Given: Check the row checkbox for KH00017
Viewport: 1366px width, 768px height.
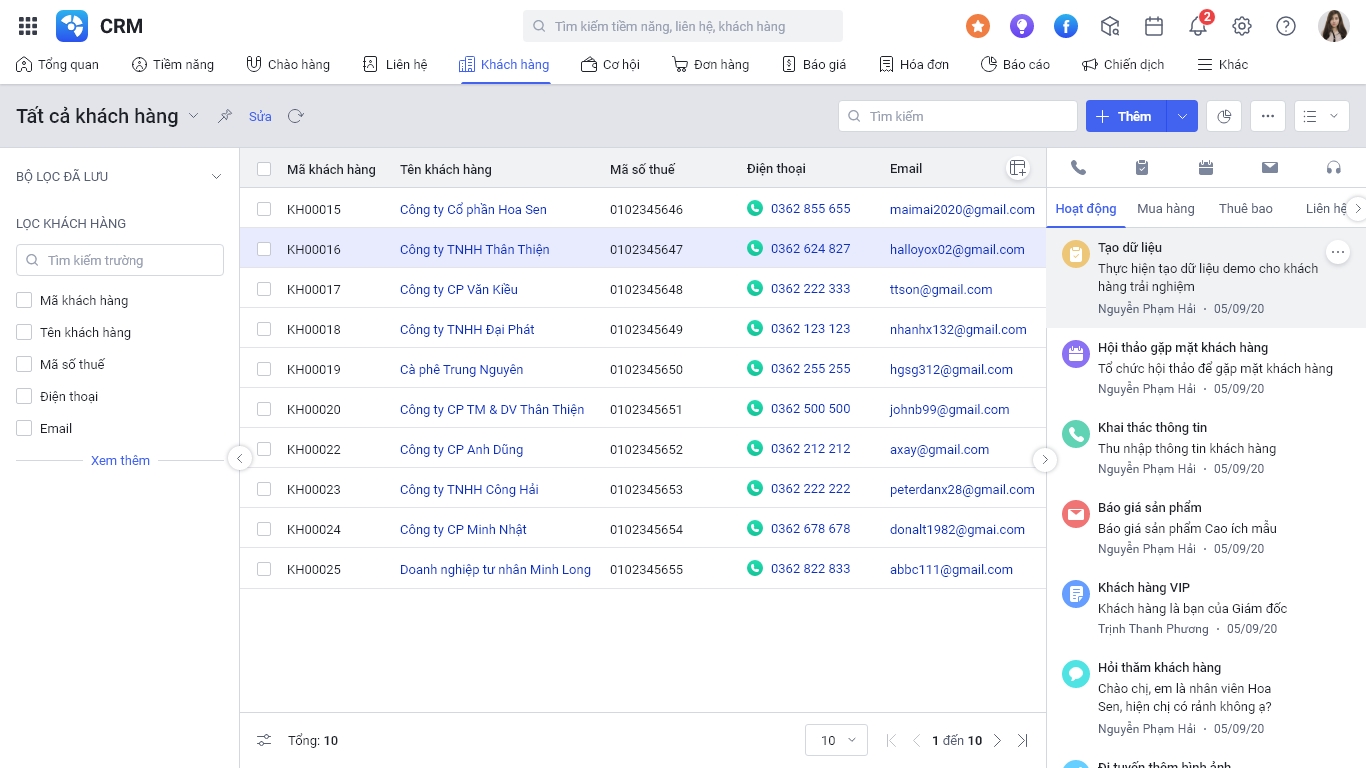Looking at the screenshot, I should point(264,289).
